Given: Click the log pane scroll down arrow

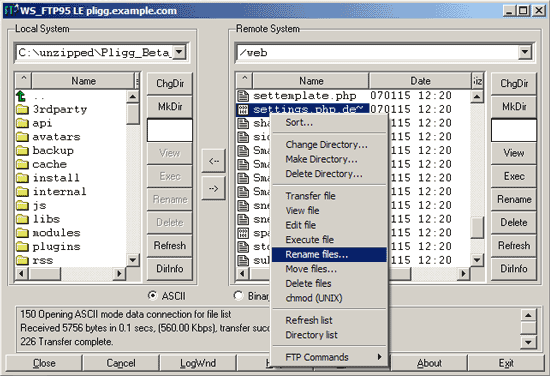Looking at the screenshot, I should 528,342.
